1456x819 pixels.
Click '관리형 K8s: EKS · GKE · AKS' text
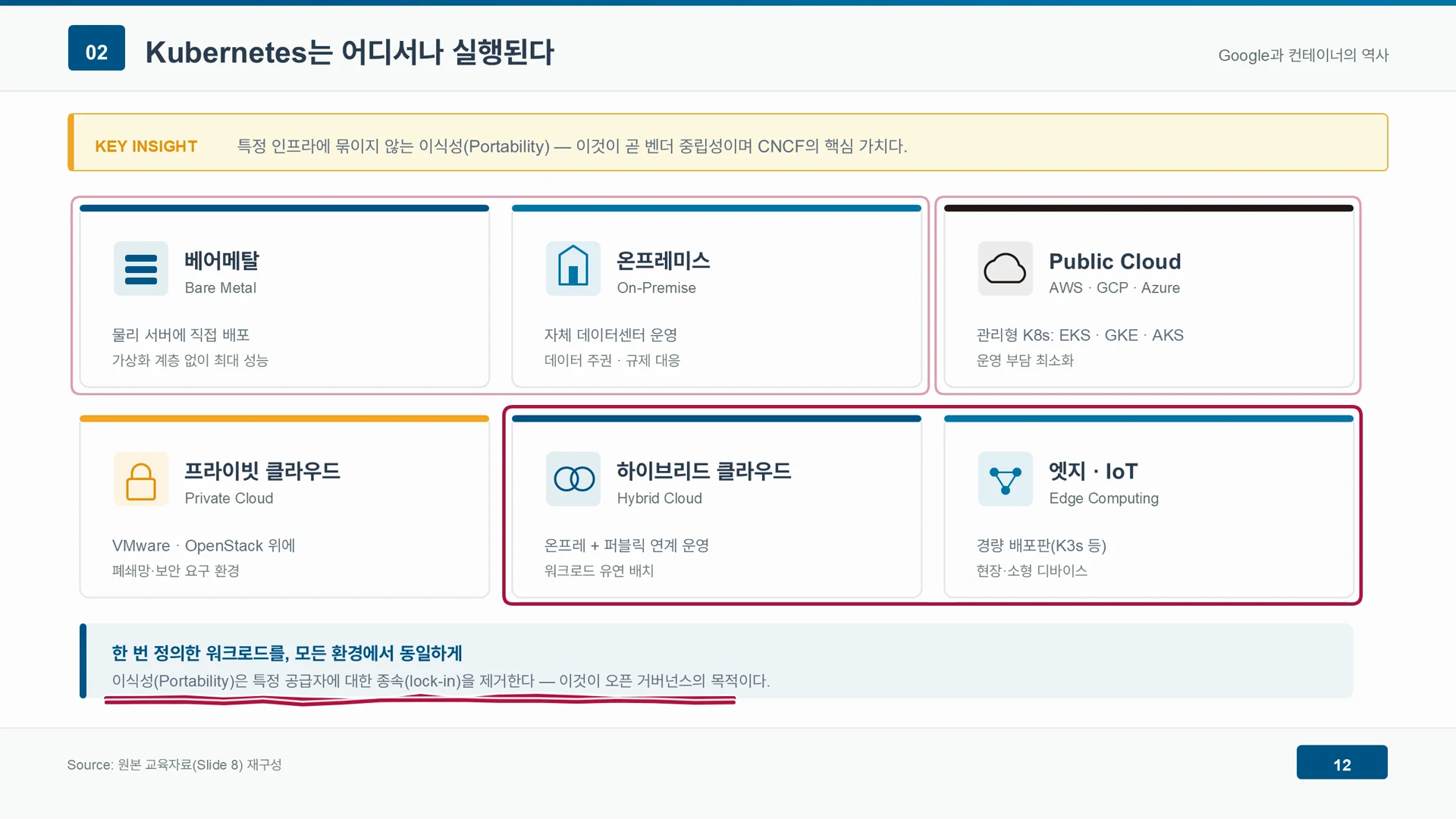point(1081,335)
